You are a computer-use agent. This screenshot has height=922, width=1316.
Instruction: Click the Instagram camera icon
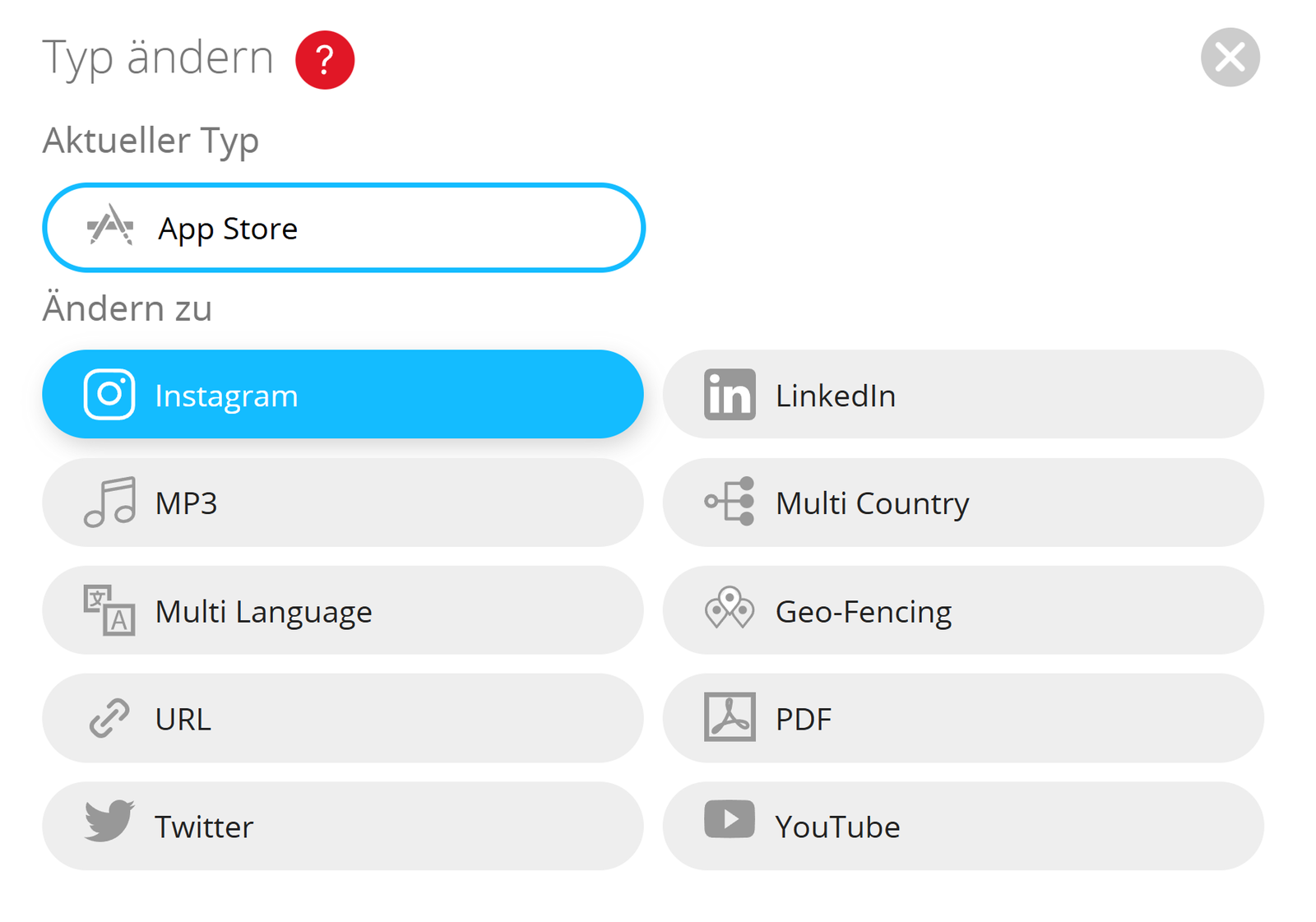pos(109,395)
